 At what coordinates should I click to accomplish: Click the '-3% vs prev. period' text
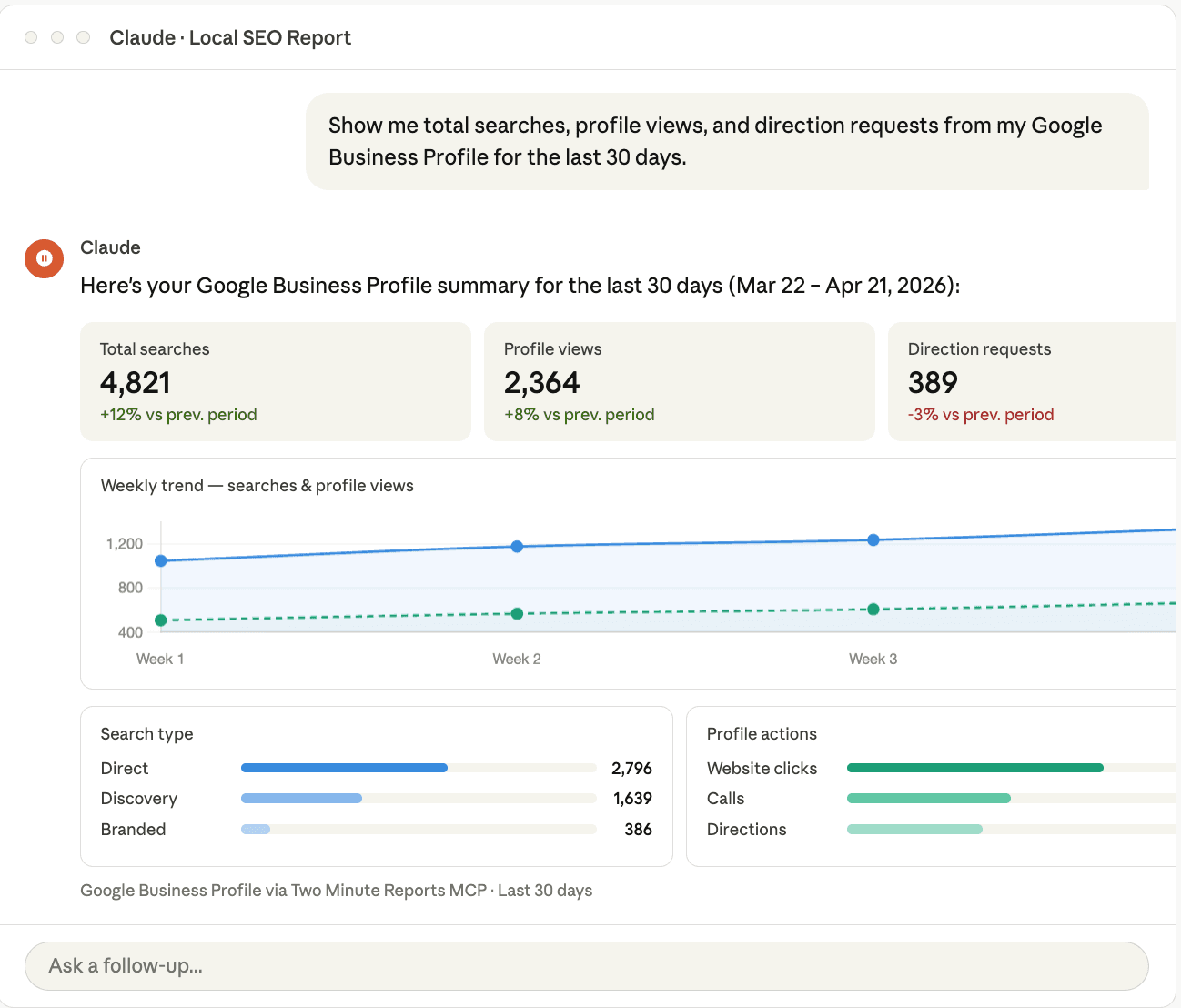coord(981,415)
